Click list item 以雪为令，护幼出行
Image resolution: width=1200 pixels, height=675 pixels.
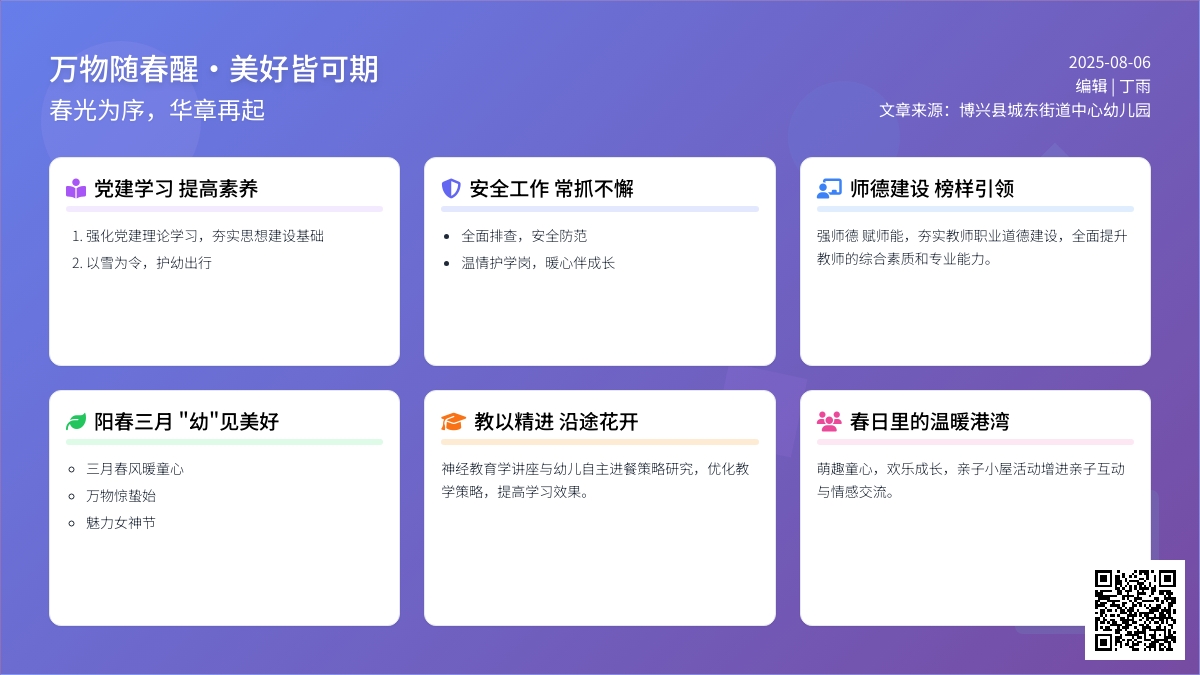[149, 263]
